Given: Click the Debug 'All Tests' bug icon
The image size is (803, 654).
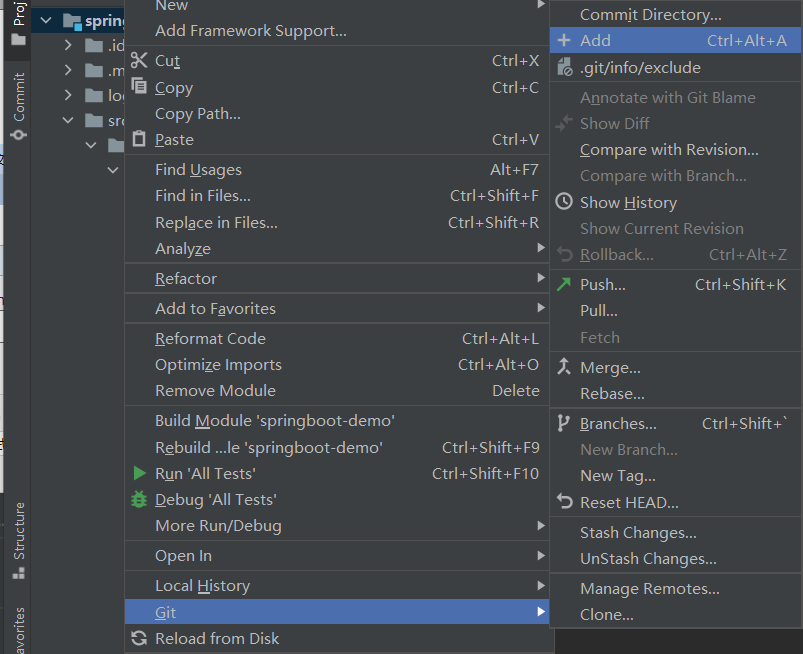Looking at the screenshot, I should pos(139,499).
